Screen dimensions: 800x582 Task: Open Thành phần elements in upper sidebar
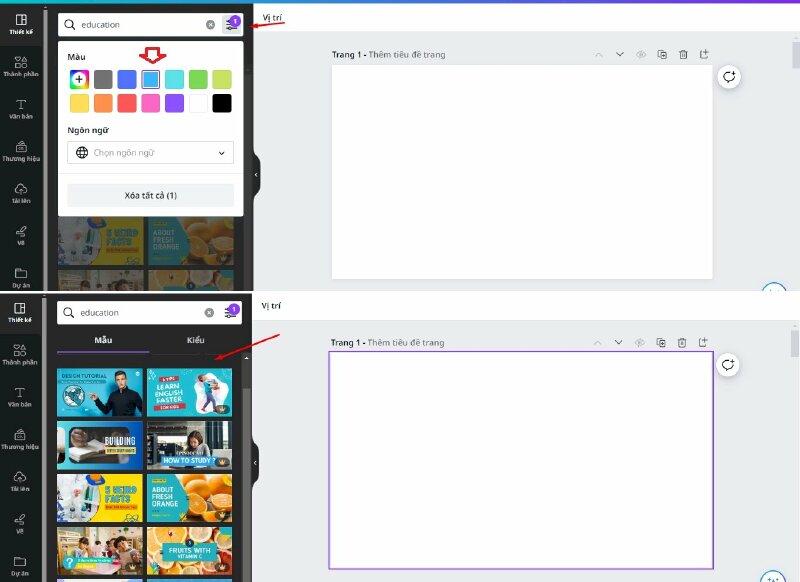pos(21,66)
